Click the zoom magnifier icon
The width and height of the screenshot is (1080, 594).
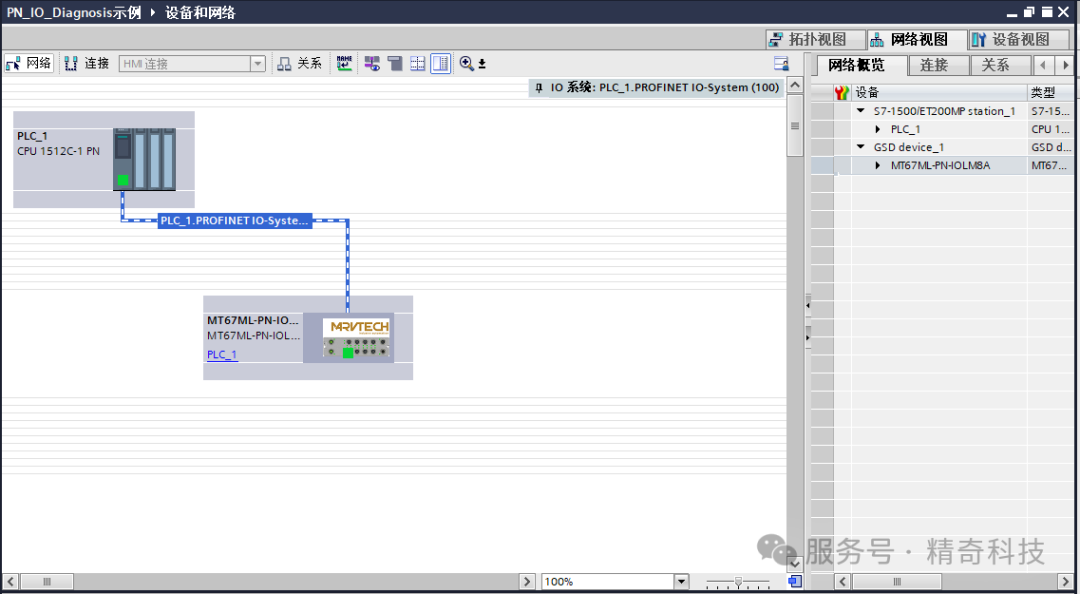pyautogui.click(x=466, y=63)
